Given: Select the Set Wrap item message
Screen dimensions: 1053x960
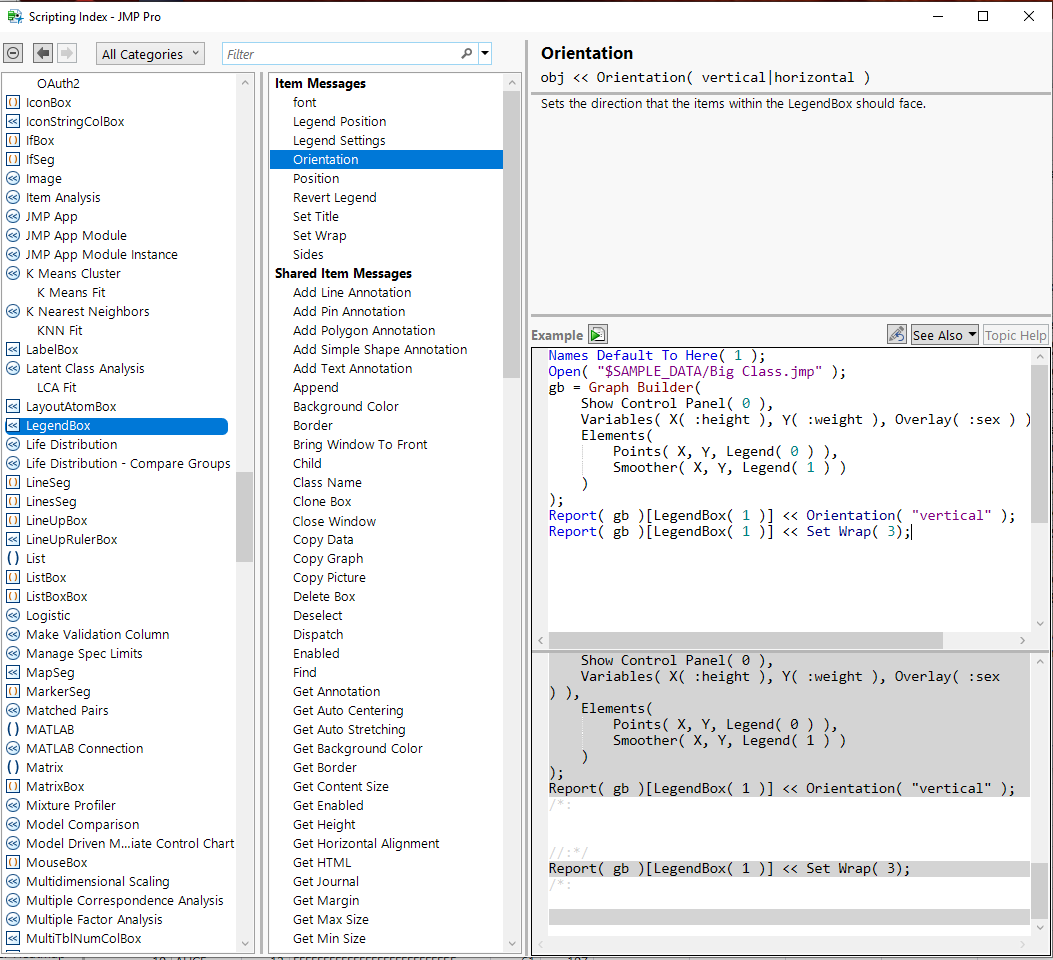Looking at the screenshot, I should (x=316, y=235).
